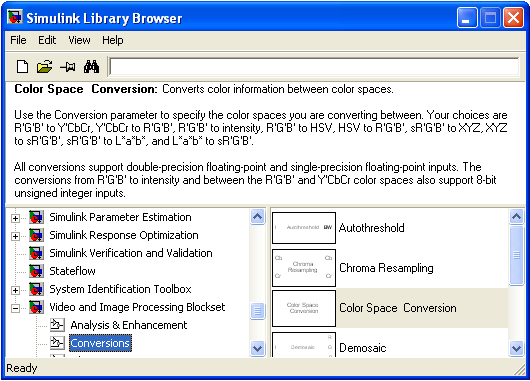Click the search text field in the toolbar
The height and width of the screenshot is (381, 530).
(314, 67)
